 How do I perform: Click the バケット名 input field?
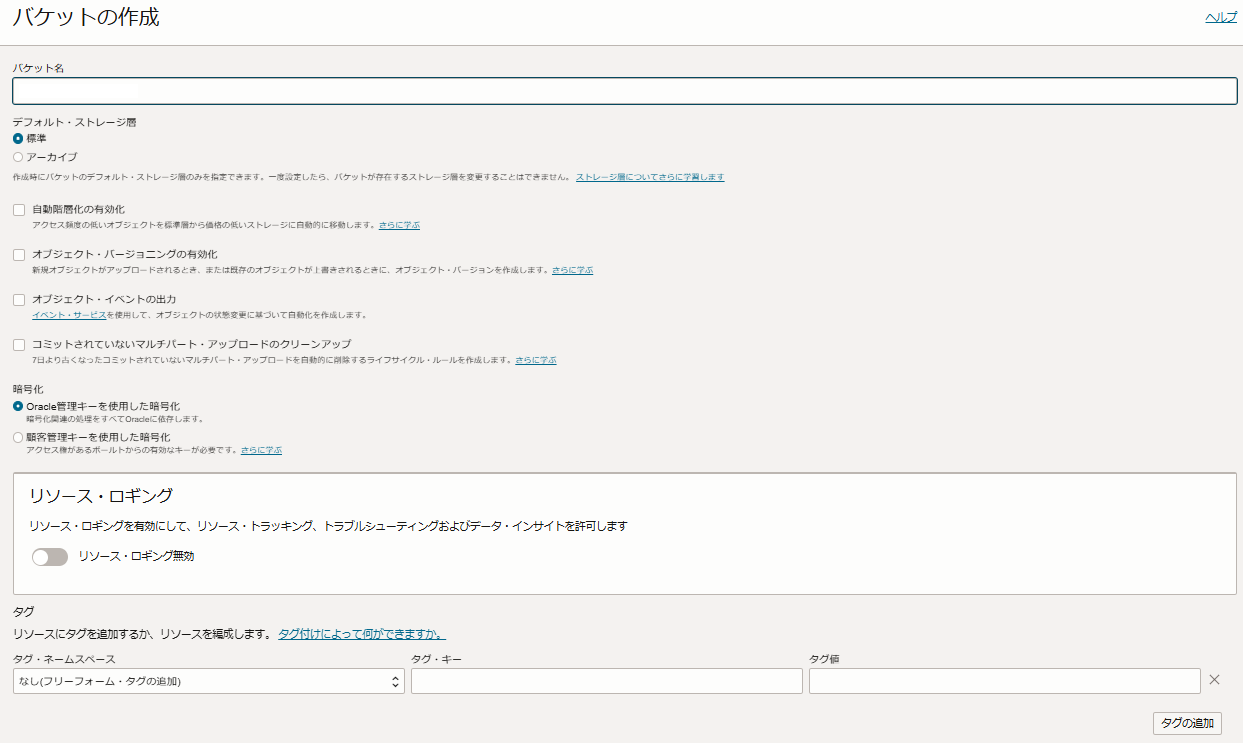624,91
